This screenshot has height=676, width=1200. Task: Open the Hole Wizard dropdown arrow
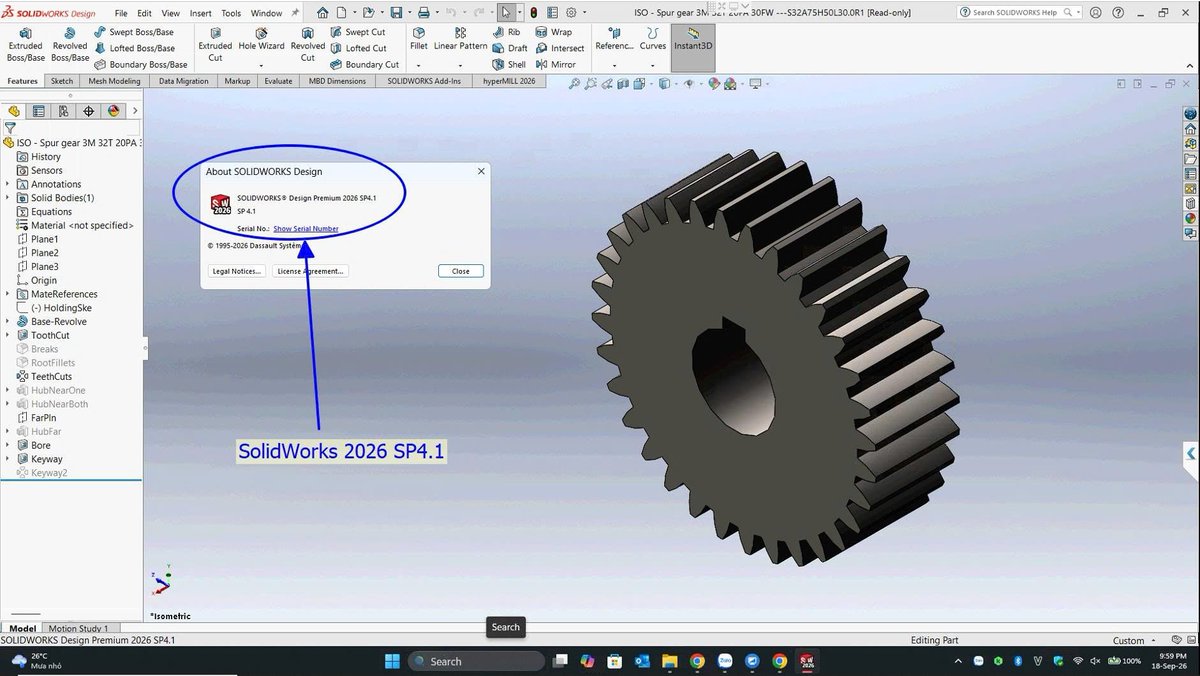click(261, 65)
